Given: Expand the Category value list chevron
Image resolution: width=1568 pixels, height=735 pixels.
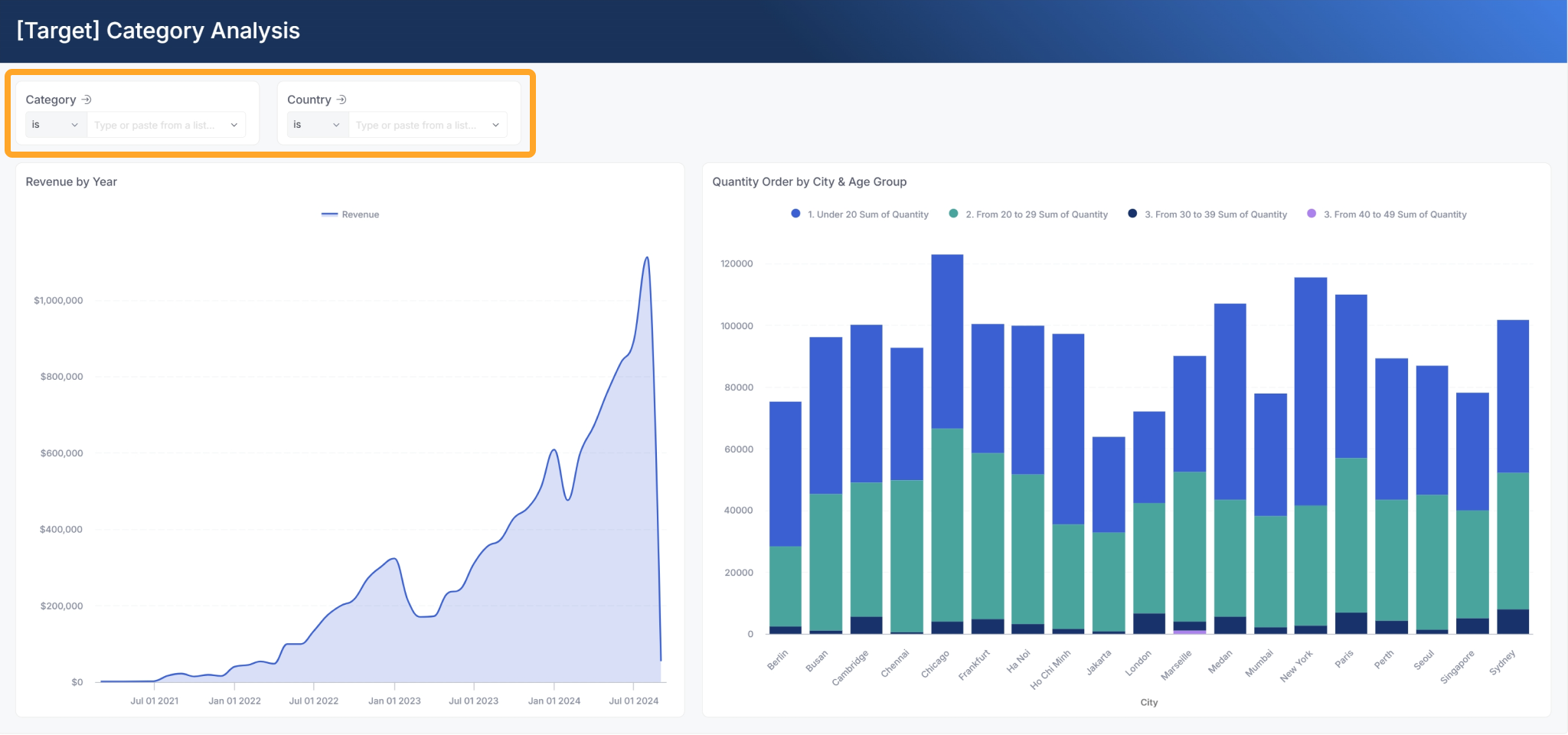Looking at the screenshot, I should tap(234, 125).
